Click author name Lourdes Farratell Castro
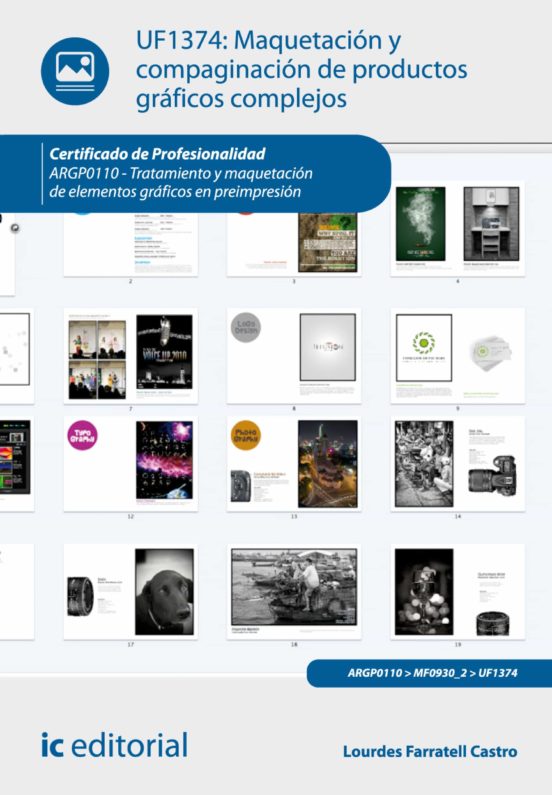 [430, 751]
